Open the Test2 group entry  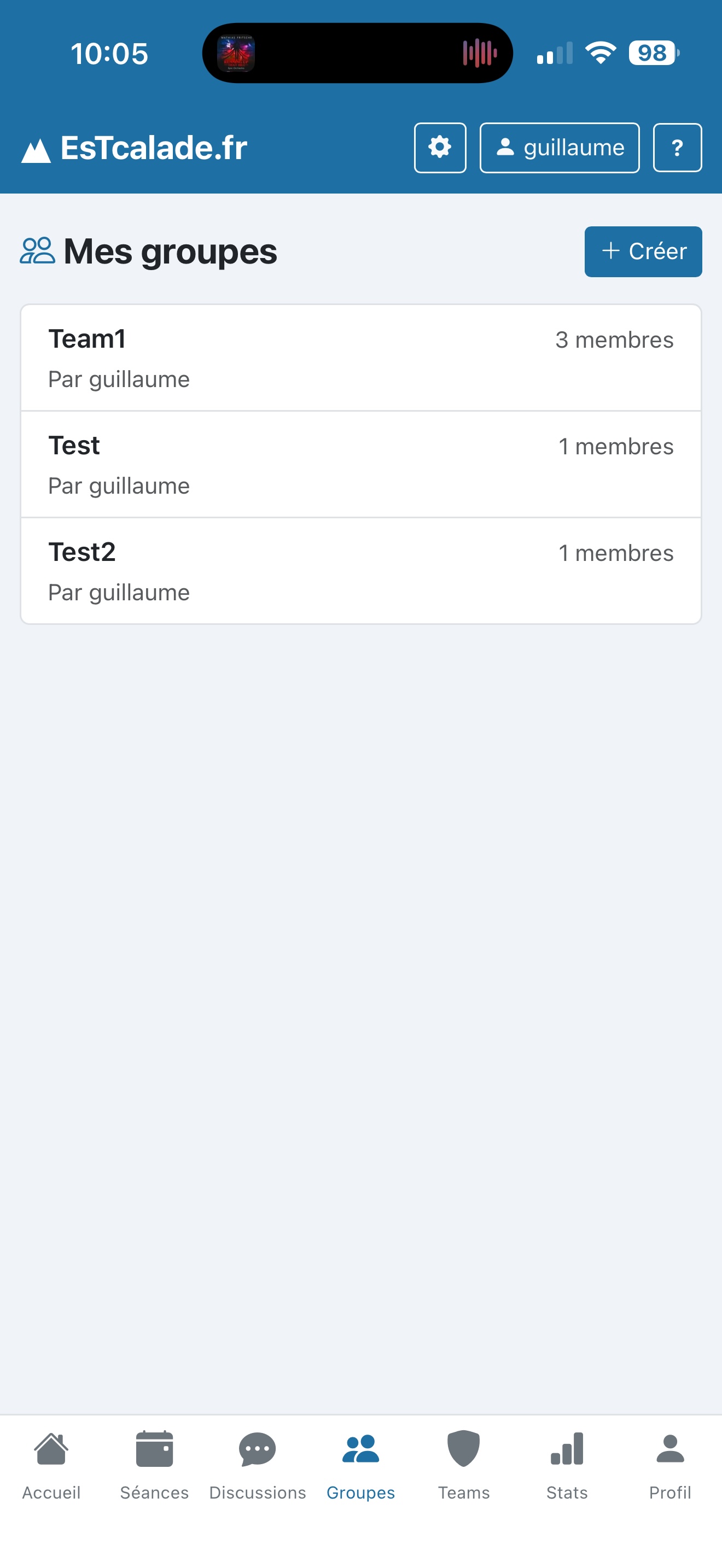click(x=360, y=571)
